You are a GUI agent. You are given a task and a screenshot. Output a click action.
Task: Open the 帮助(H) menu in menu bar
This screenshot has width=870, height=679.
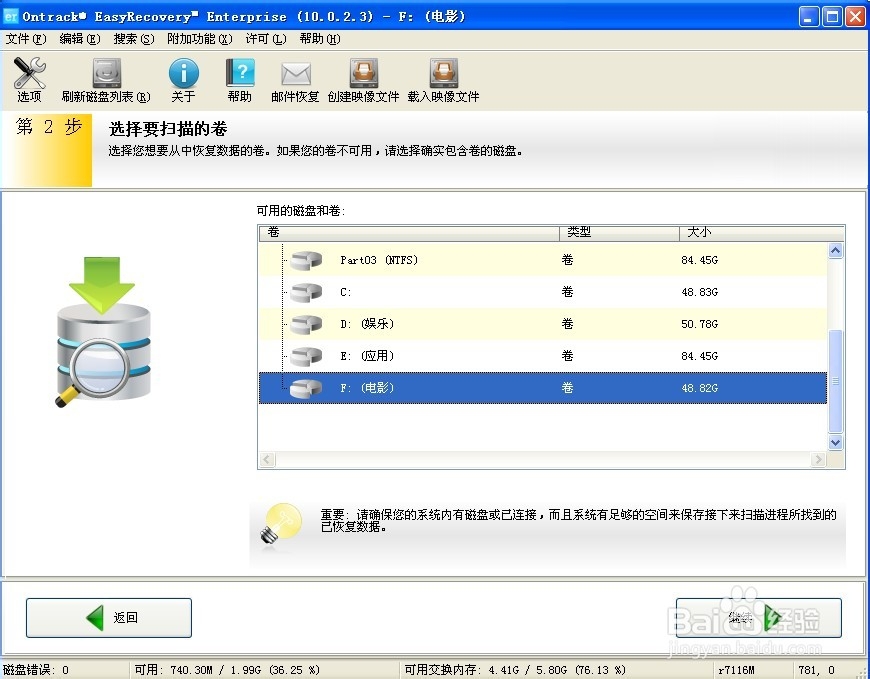(320, 39)
